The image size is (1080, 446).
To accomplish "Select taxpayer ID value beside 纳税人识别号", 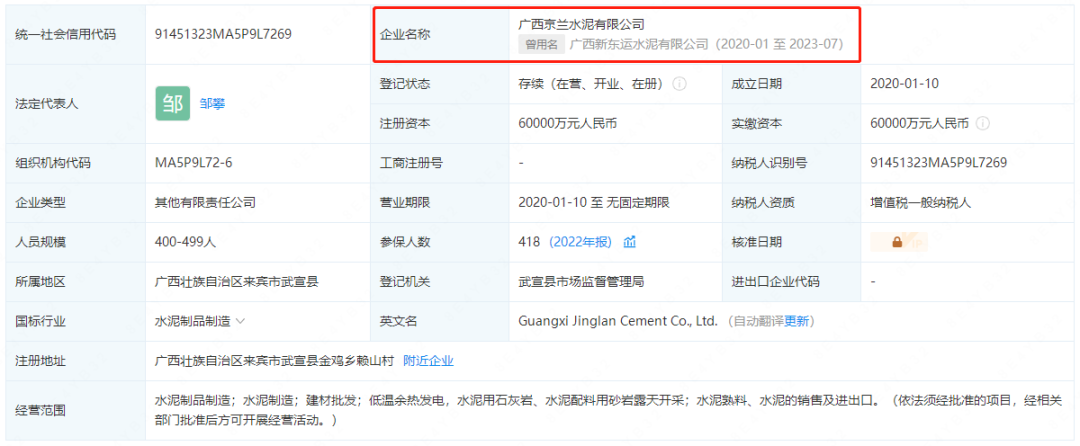I will point(939,163).
